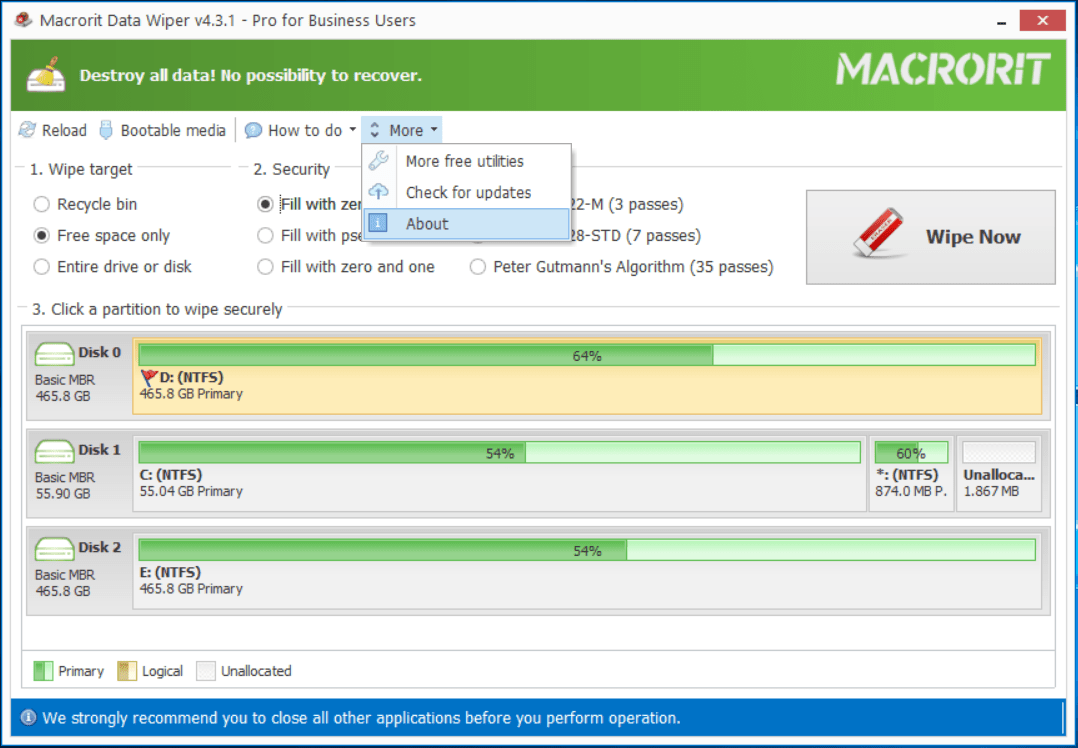Open About from the More menu
This screenshot has width=1078, height=748.
click(x=427, y=224)
